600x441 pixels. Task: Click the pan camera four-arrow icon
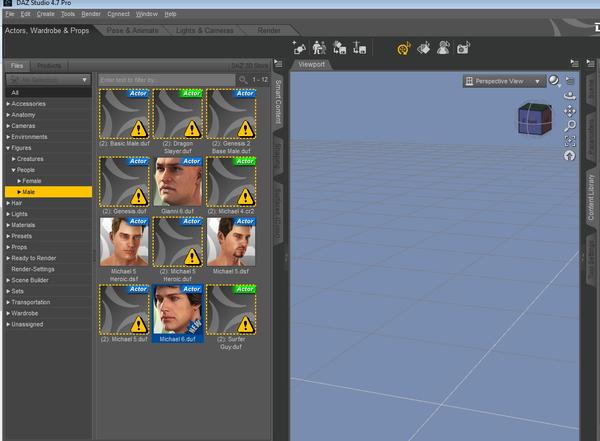point(570,111)
